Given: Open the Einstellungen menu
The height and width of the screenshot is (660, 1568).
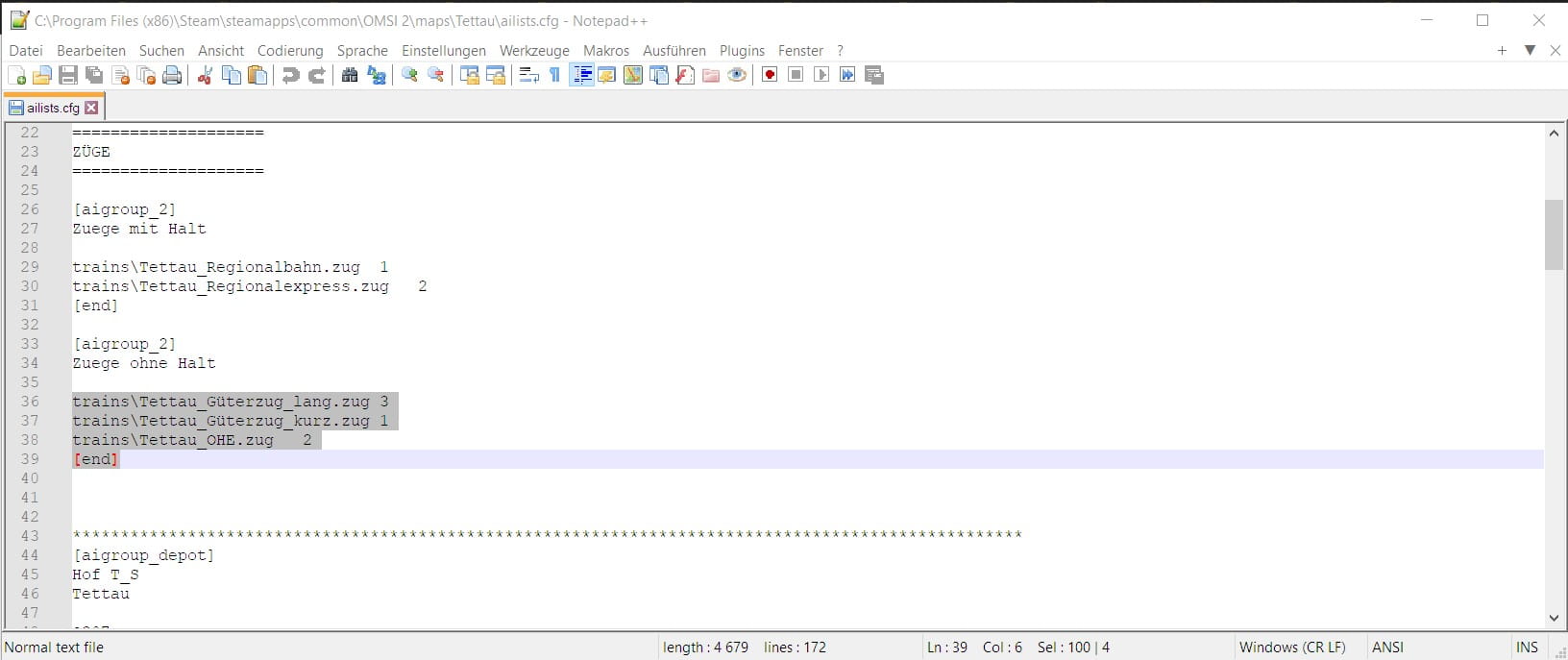Looking at the screenshot, I should (443, 51).
